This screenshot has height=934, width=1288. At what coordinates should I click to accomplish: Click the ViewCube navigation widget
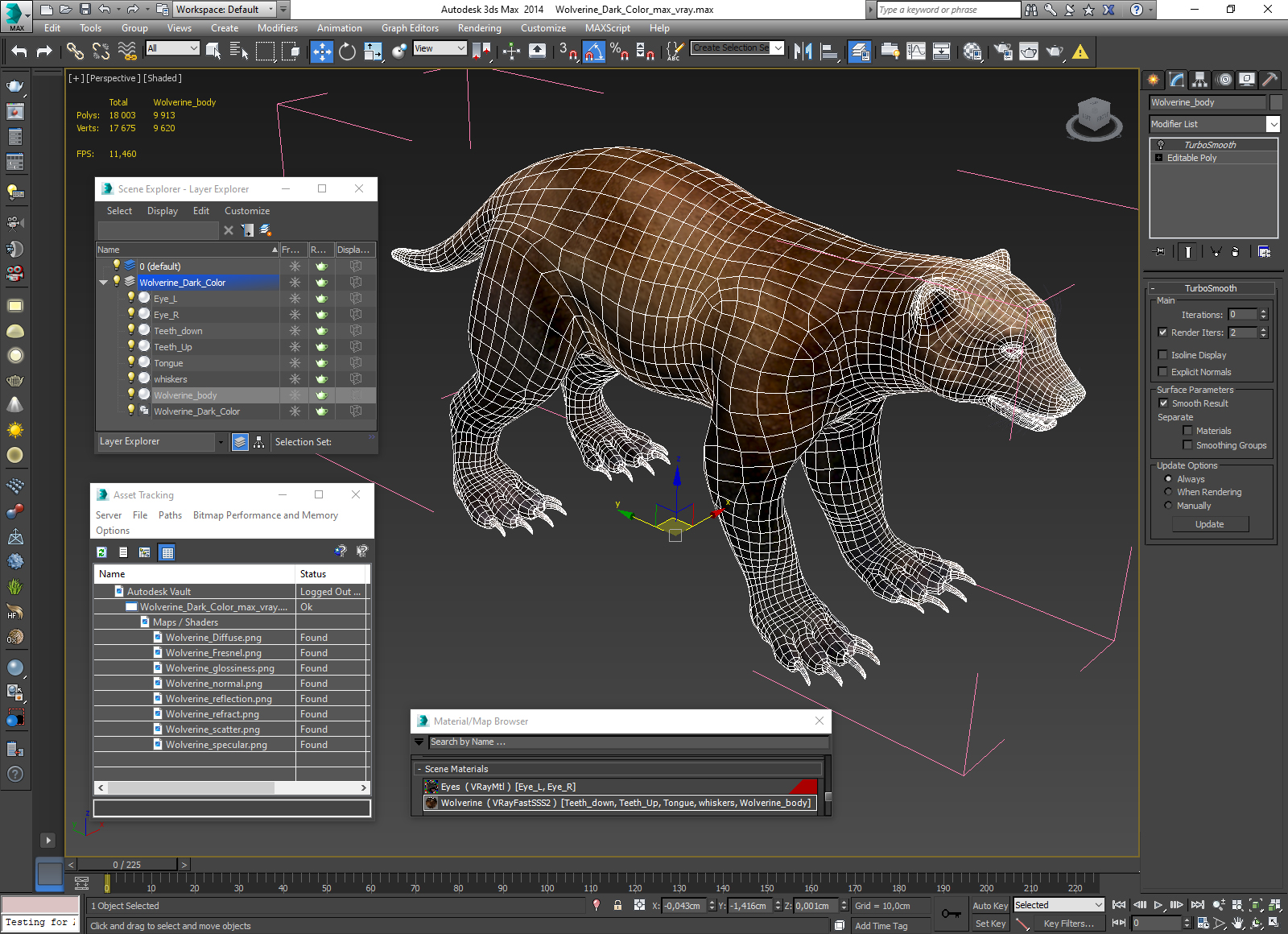coord(1094,118)
